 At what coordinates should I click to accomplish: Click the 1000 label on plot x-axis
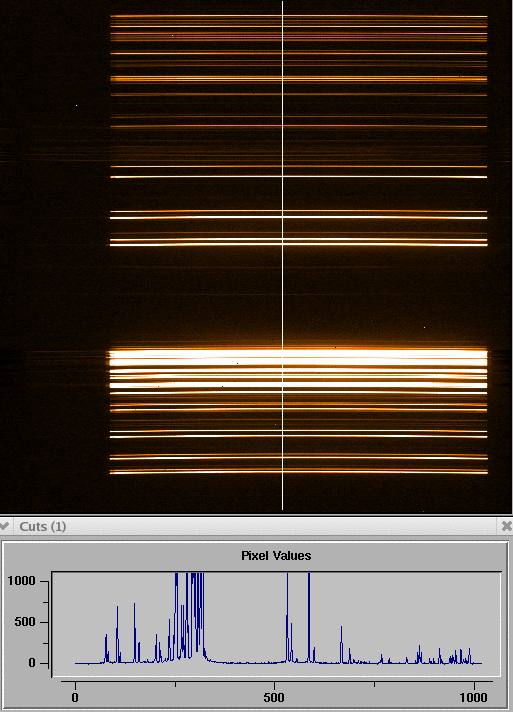pyautogui.click(x=473, y=697)
